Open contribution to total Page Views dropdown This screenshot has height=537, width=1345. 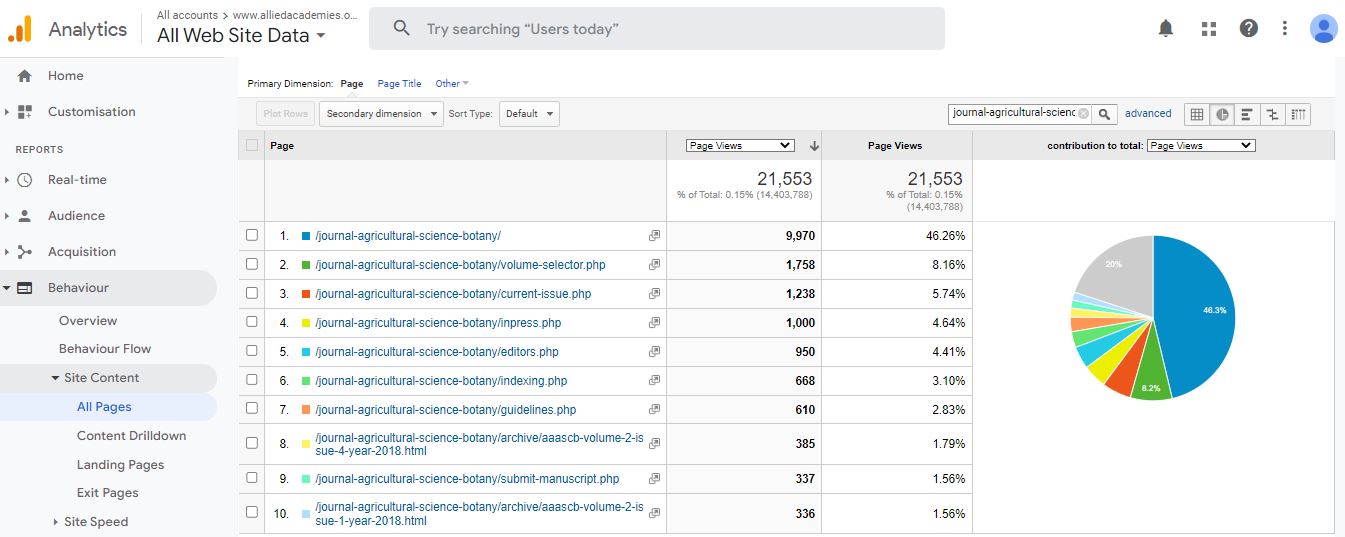(x=1199, y=146)
